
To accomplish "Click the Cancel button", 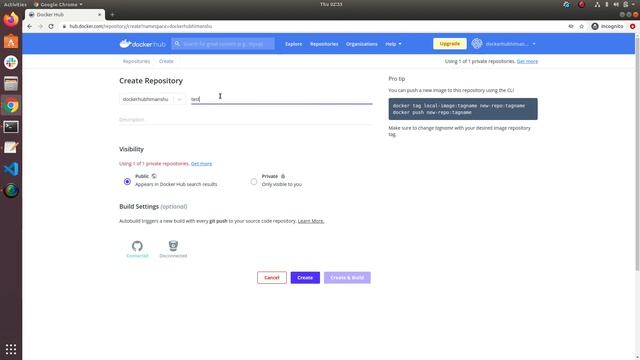I will pyautogui.click(x=272, y=278).
